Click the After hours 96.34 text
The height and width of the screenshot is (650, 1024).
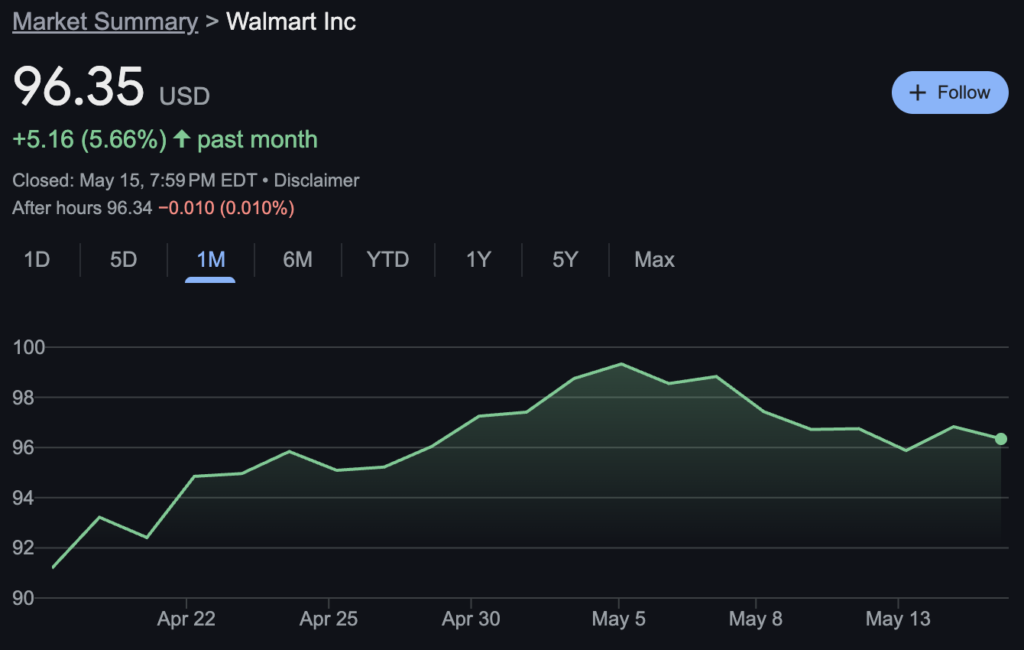82,208
